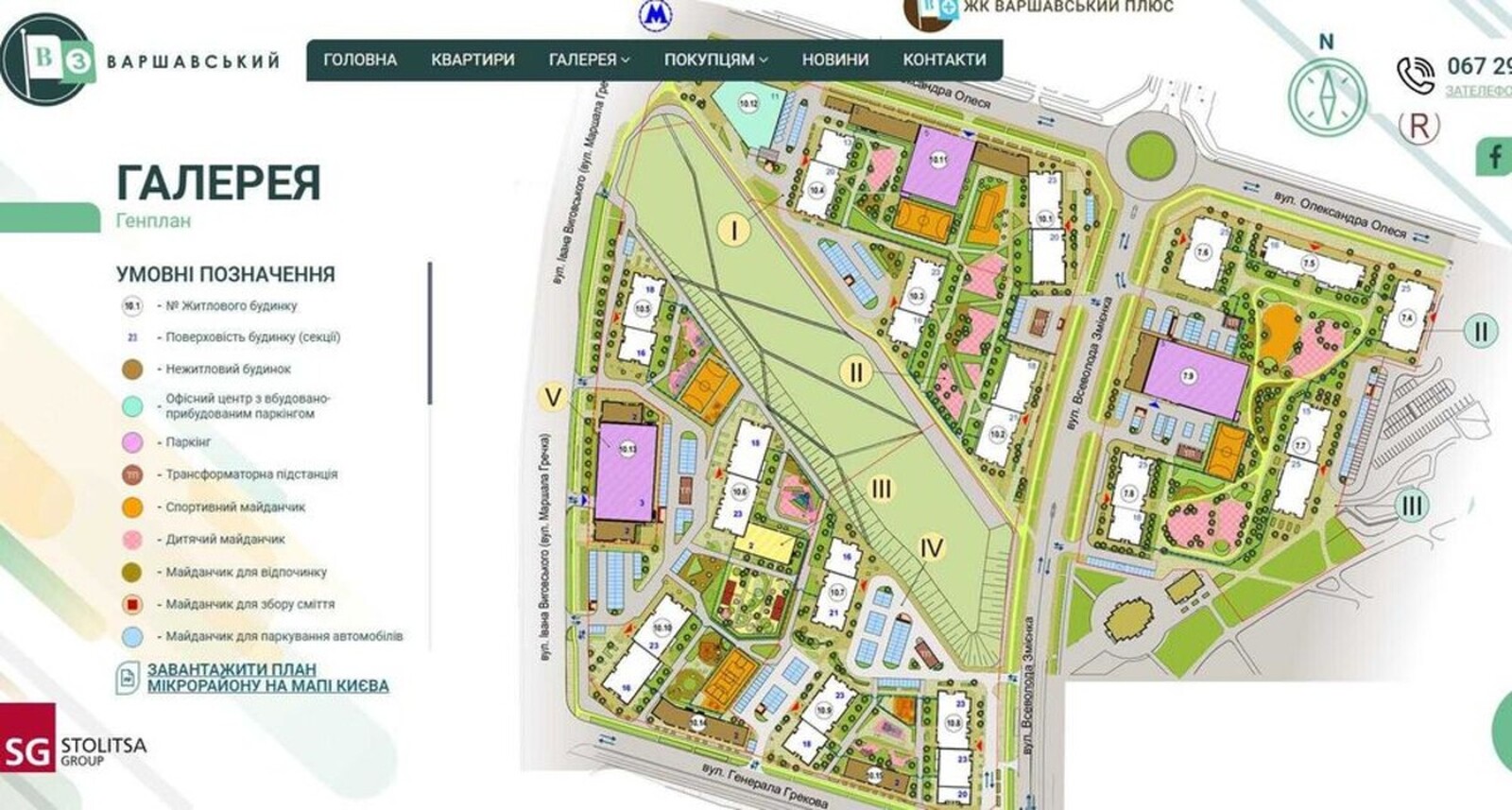The image size is (1512, 810).
Task: Select the yellow phase II marker
Action: point(855,372)
